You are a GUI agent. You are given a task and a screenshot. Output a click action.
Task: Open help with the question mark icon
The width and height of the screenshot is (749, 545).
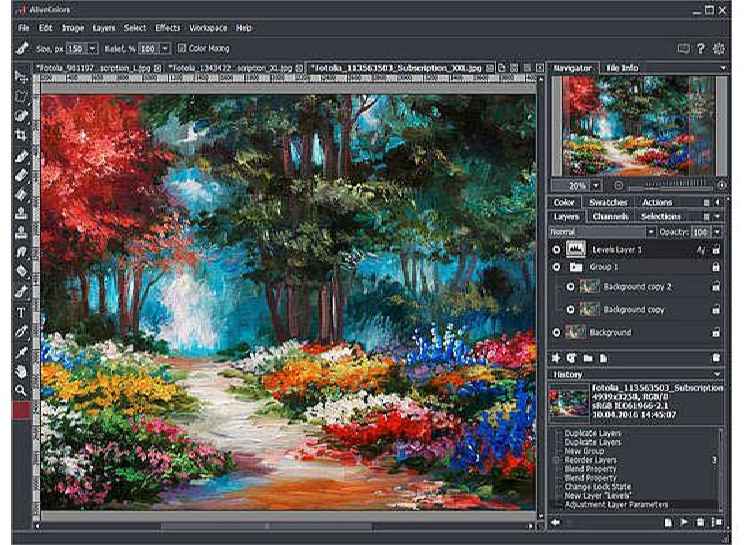point(702,48)
